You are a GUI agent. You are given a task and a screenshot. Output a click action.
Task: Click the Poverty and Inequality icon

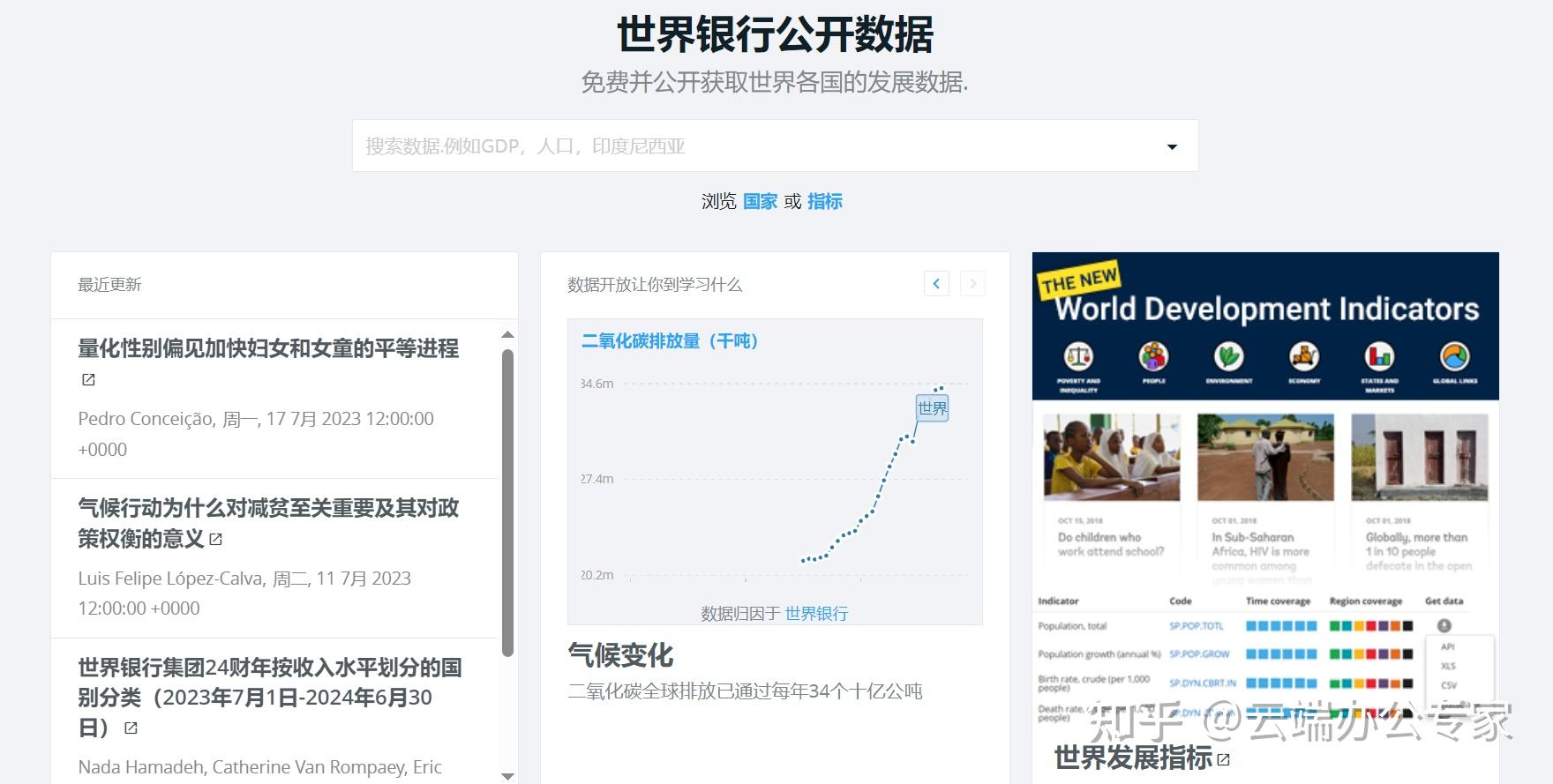[x=1079, y=357]
